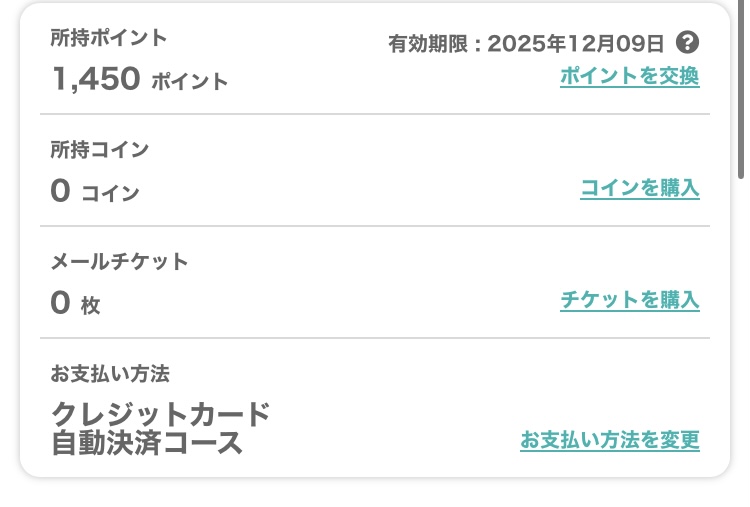The image size is (750, 507).
Task: Click the コイン unit beside zero
Action: point(110,194)
